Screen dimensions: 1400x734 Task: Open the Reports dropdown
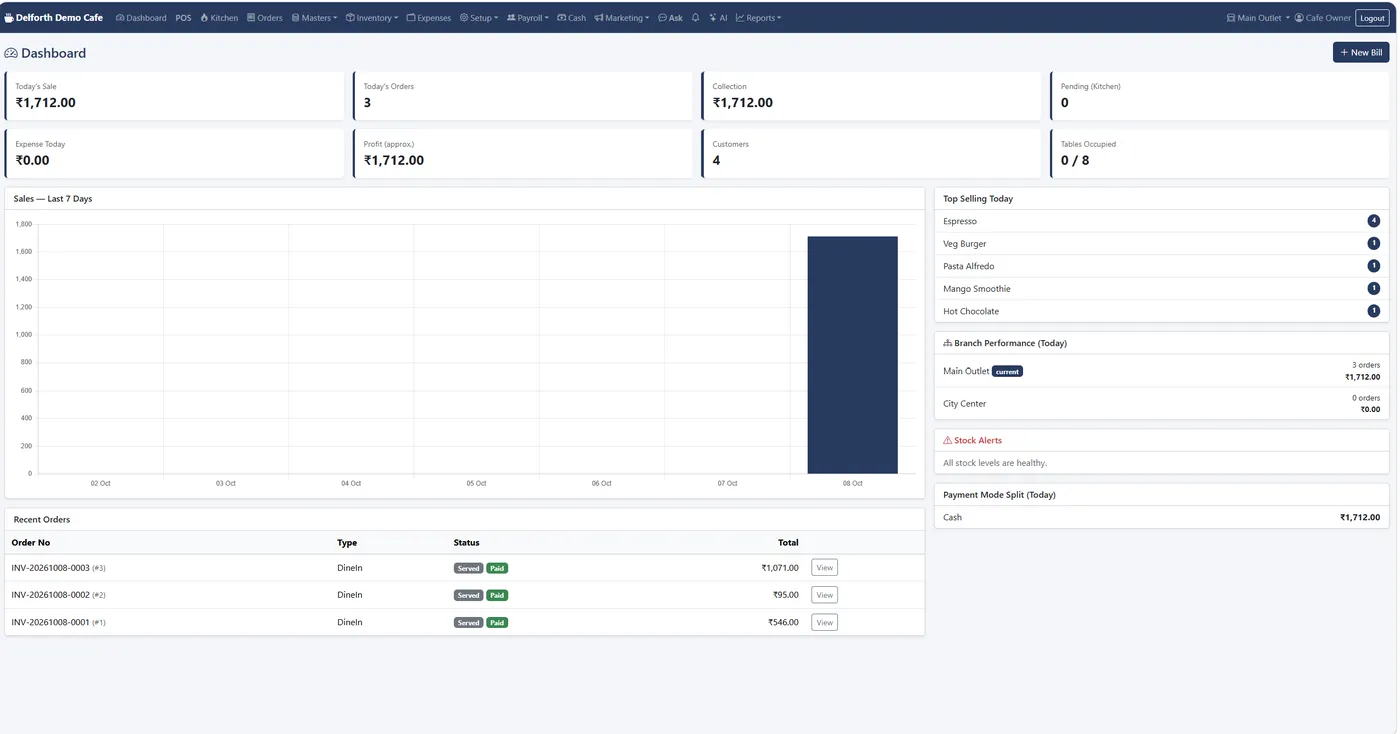pos(759,18)
